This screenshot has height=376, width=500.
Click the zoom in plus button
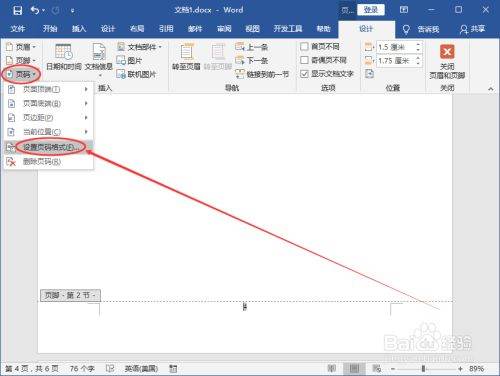(x=460, y=369)
